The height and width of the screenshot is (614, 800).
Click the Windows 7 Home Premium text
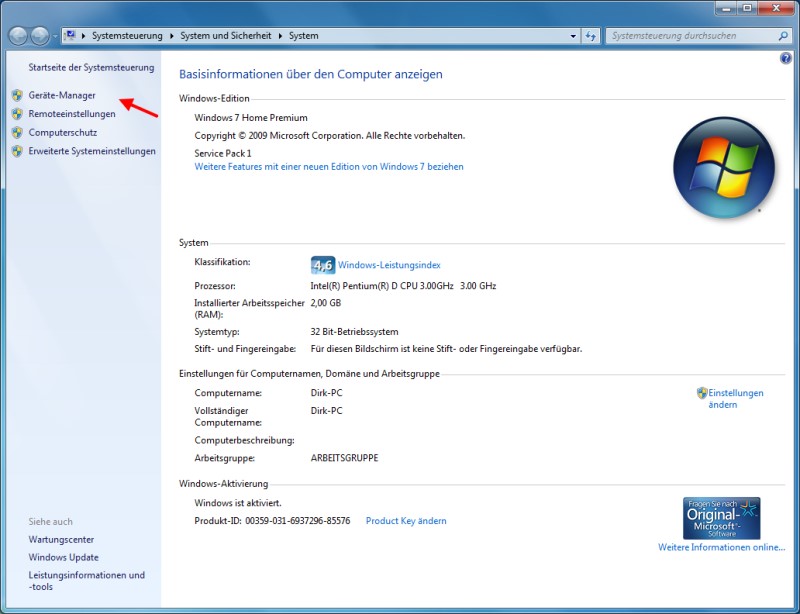point(251,118)
